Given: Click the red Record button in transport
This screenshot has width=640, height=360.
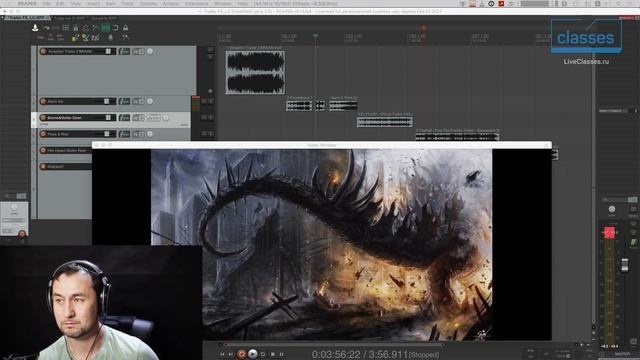Looking at the screenshot, I should point(242,354).
